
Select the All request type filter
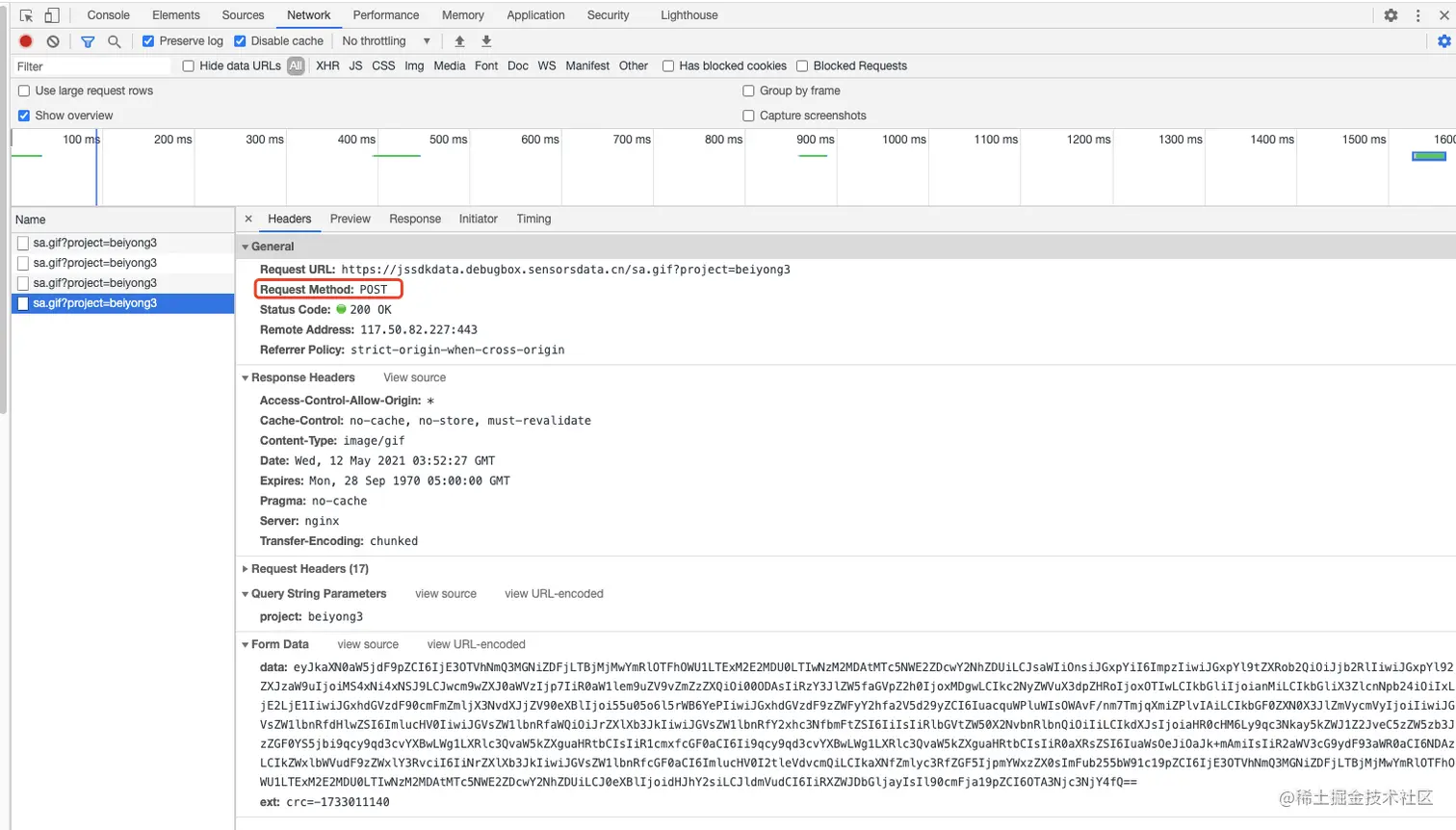[x=296, y=66]
